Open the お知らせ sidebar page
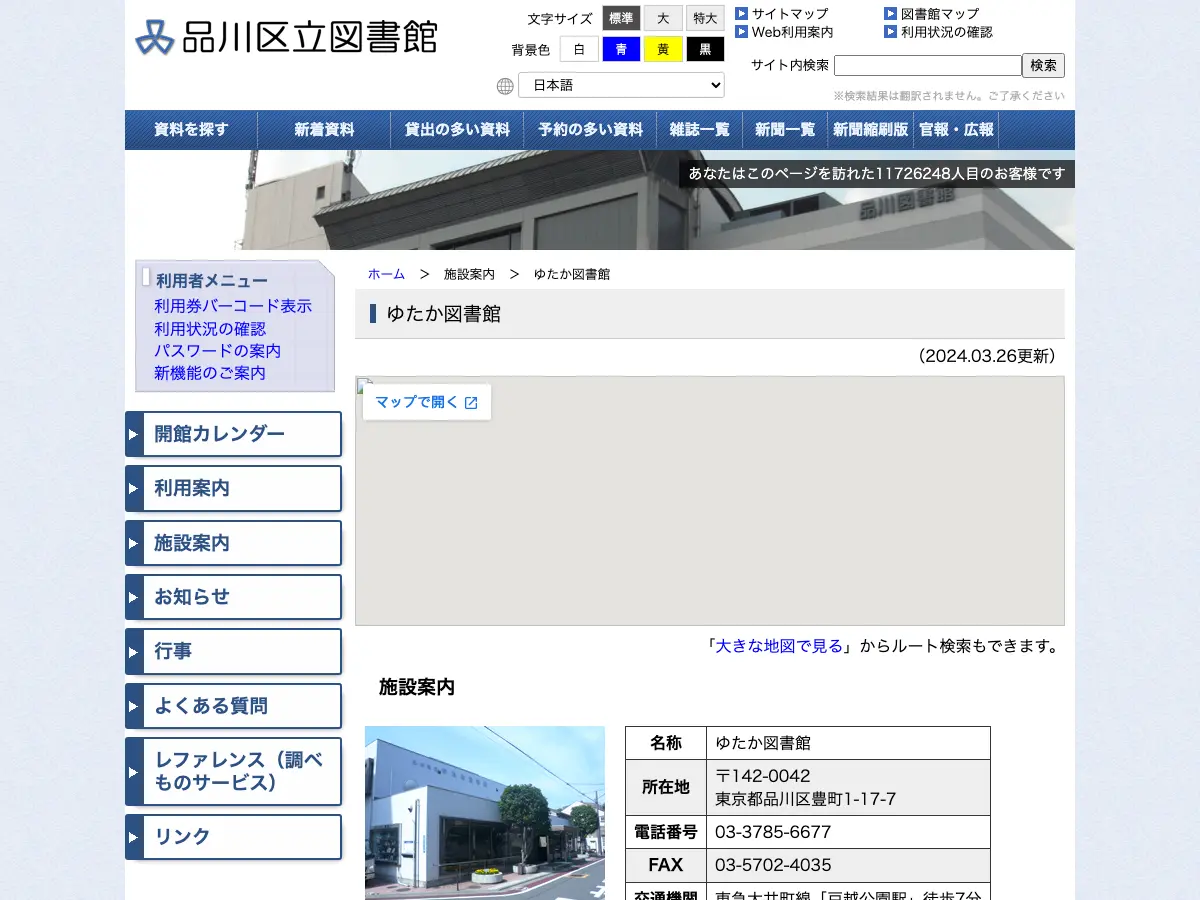 pyautogui.click(x=234, y=597)
